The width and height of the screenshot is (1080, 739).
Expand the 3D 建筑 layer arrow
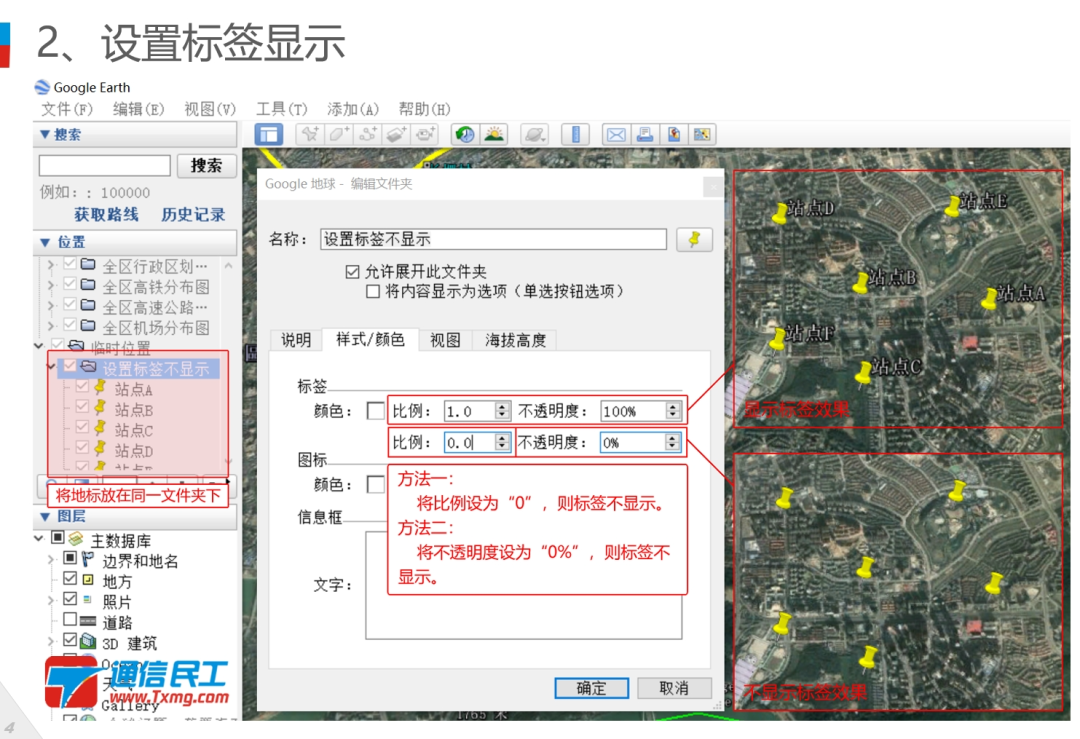51,641
